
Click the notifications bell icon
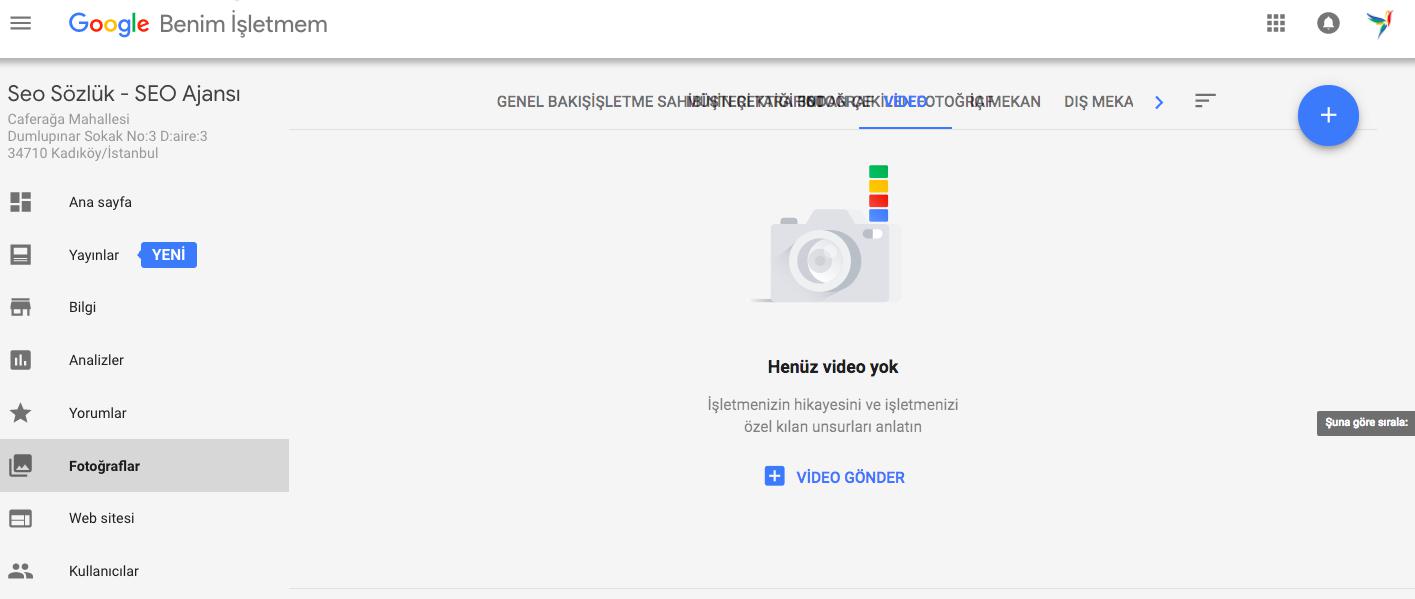[x=1328, y=24]
